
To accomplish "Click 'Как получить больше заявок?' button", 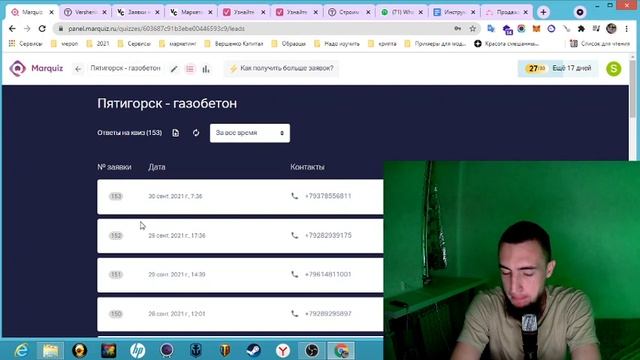I will click(282, 69).
